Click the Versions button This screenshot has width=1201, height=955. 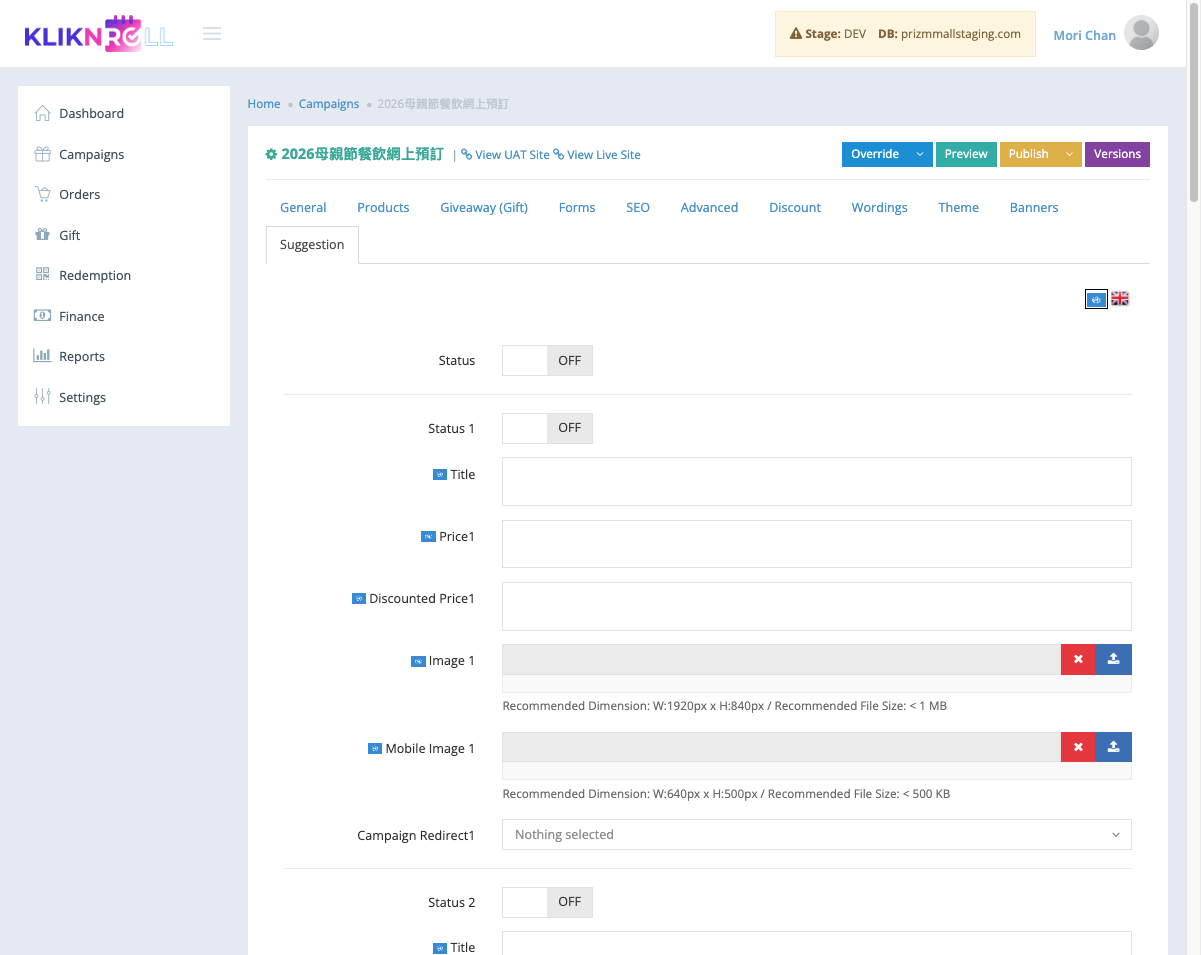pos(1117,154)
